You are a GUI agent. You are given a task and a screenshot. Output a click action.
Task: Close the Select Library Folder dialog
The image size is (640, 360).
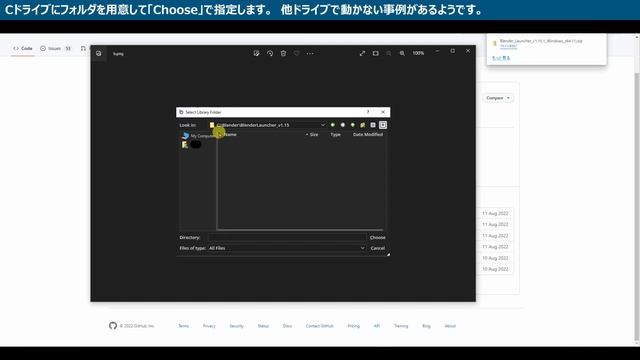coord(383,112)
